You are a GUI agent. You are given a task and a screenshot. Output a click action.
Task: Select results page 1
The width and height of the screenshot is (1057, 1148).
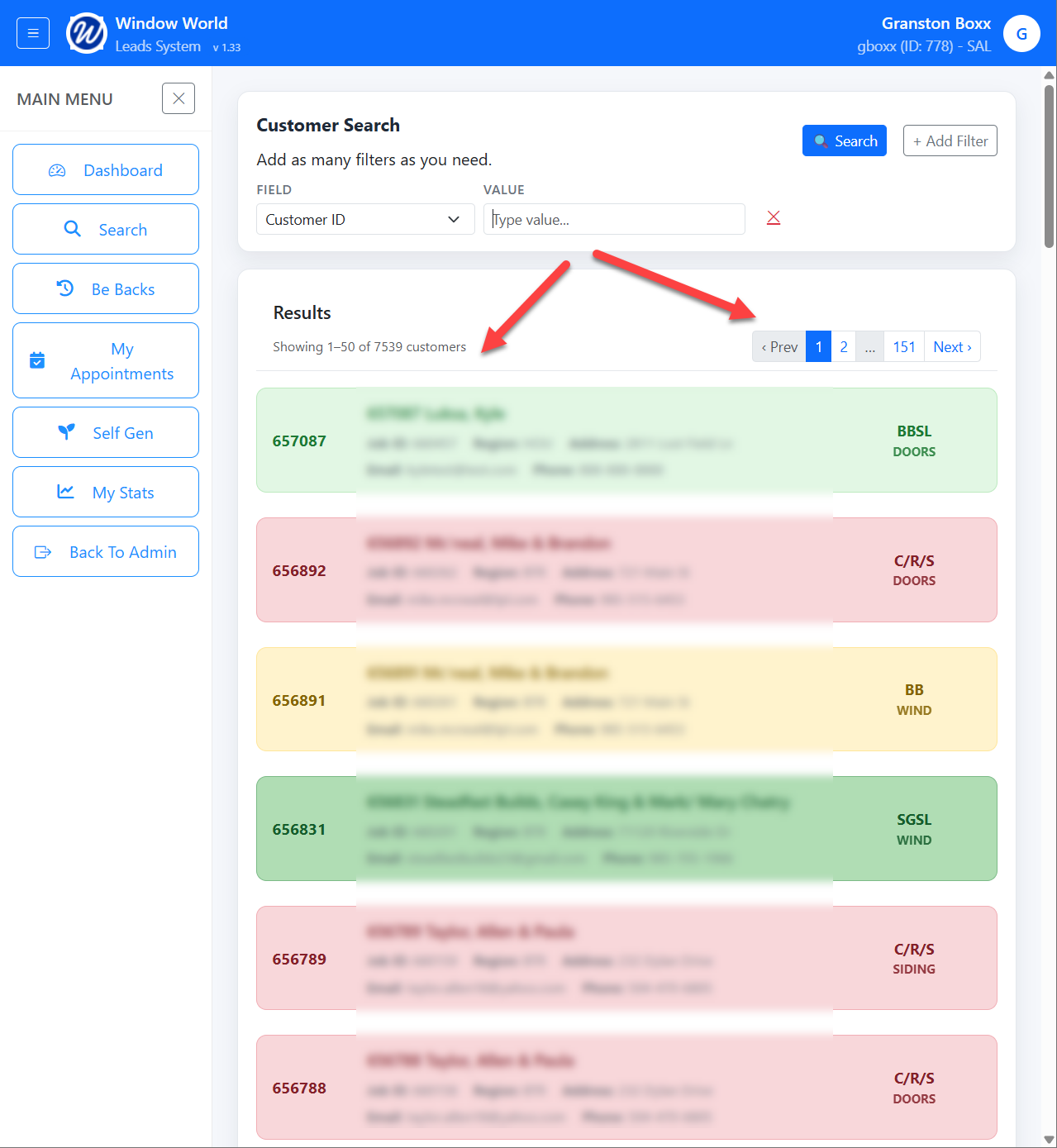[819, 347]
